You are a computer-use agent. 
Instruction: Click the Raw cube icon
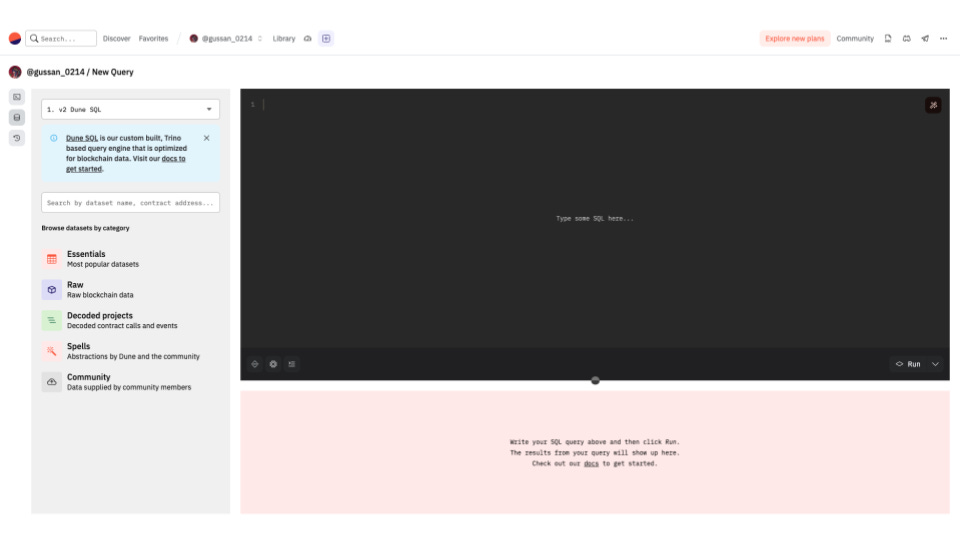pyautogui.click(x=51, y=290)
